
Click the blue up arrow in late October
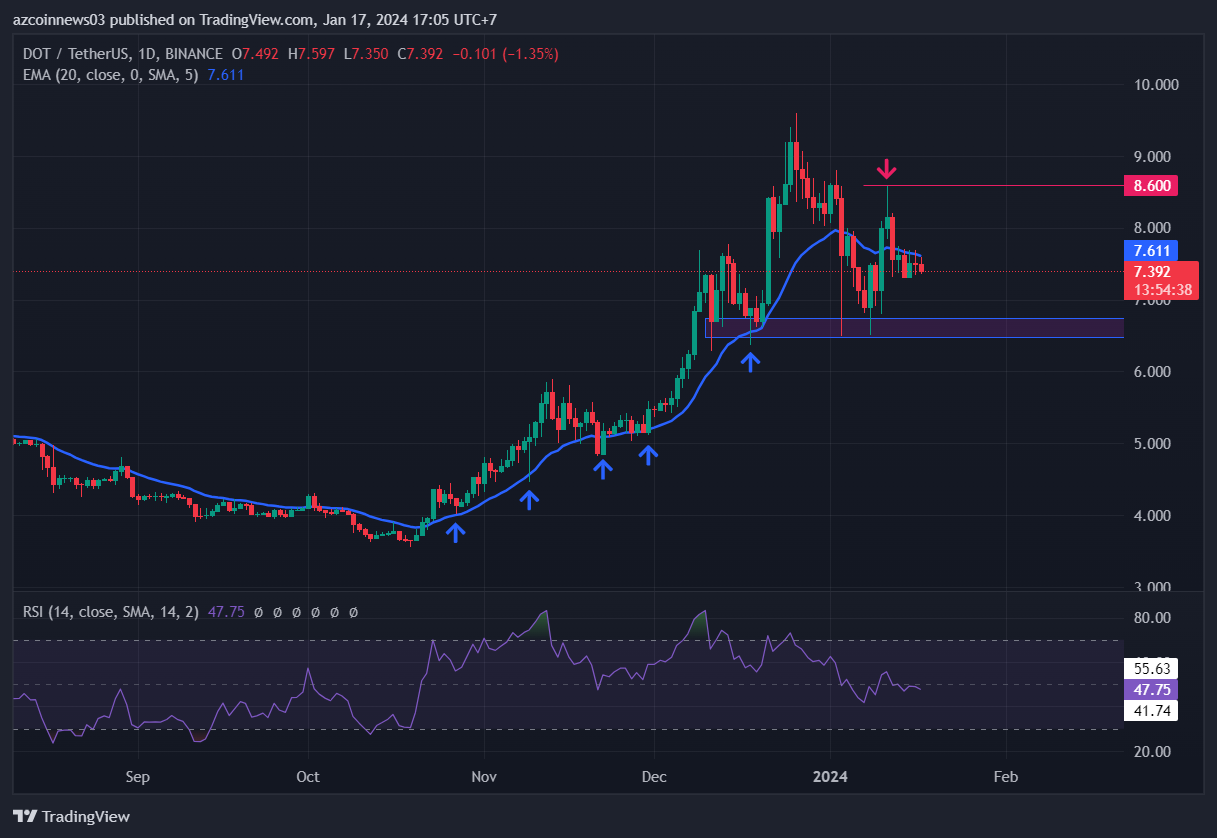click(456, 532)
